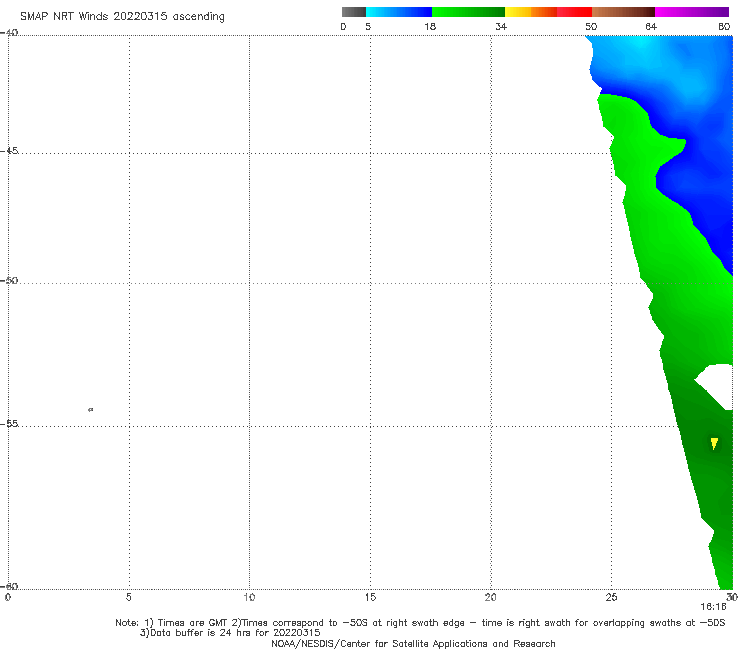Click the note '3)Data buffer is 24 hrs'
Screen dimensions: 740x650
(230, 633)
